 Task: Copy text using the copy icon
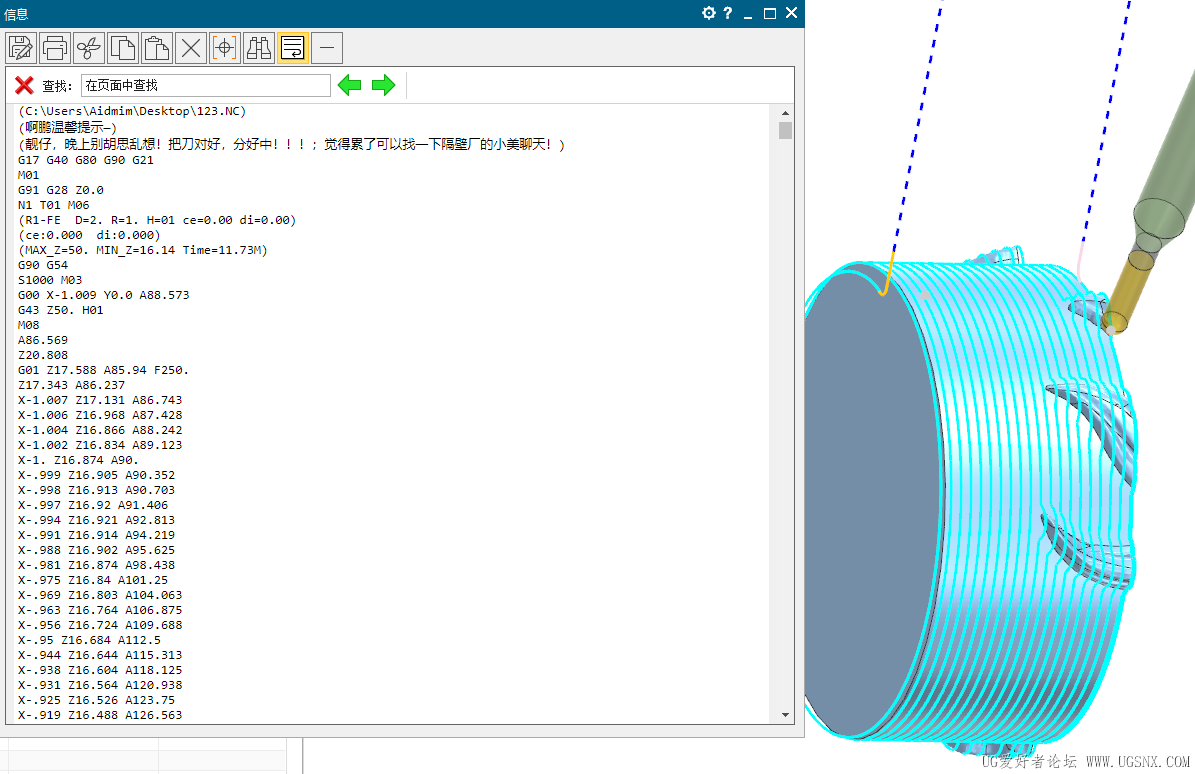pos(122,47)
